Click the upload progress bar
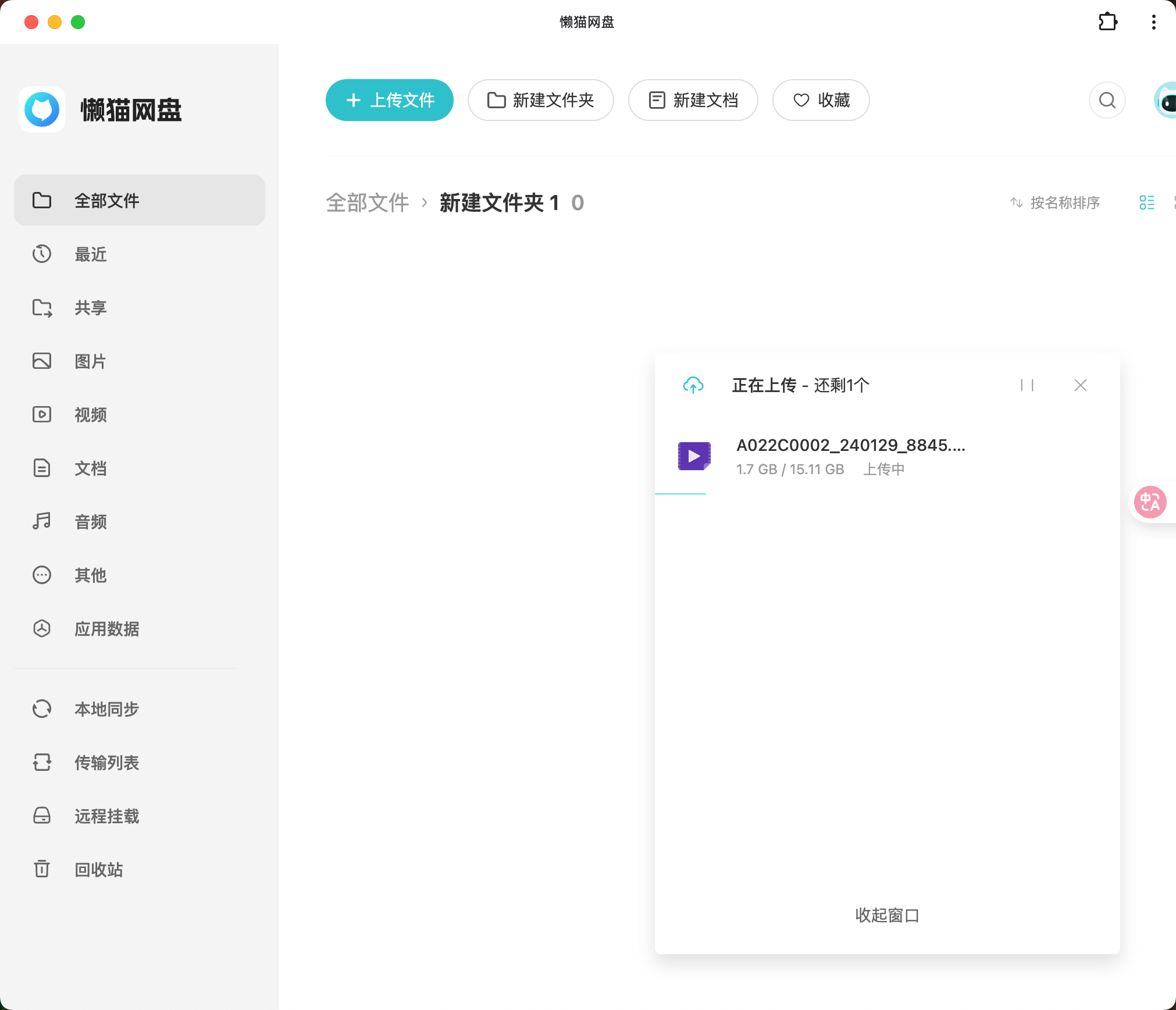 [x=680, y=493]
